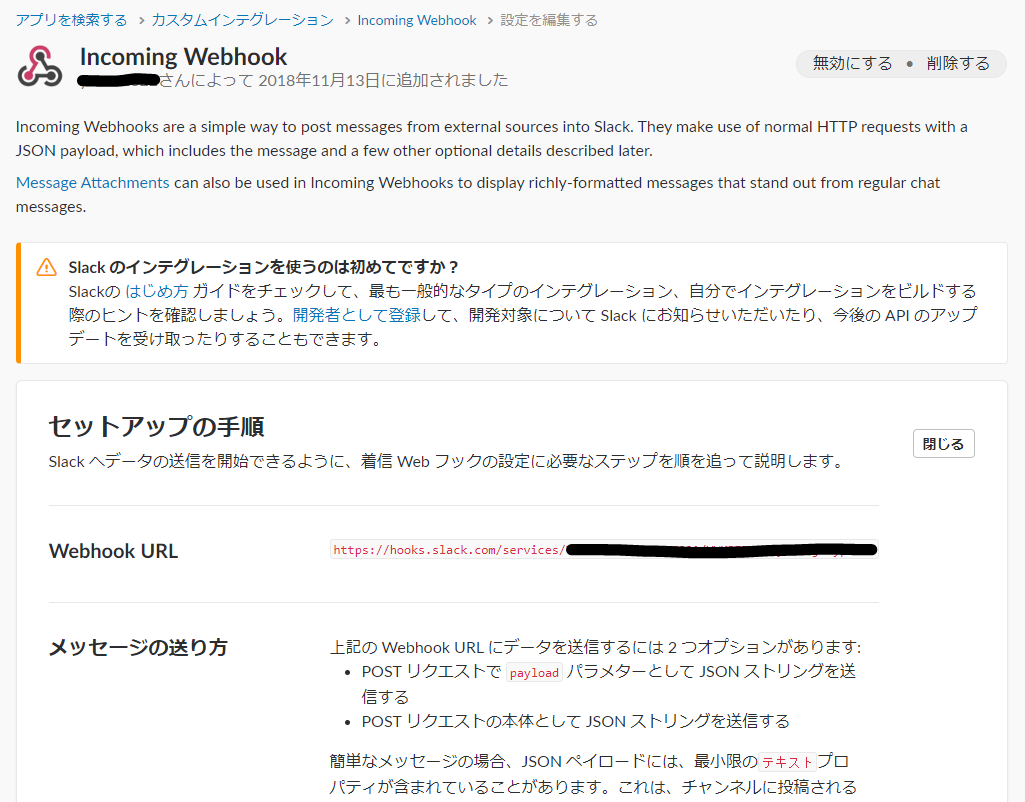Delete the webhook using 削除する

point(957,63)
